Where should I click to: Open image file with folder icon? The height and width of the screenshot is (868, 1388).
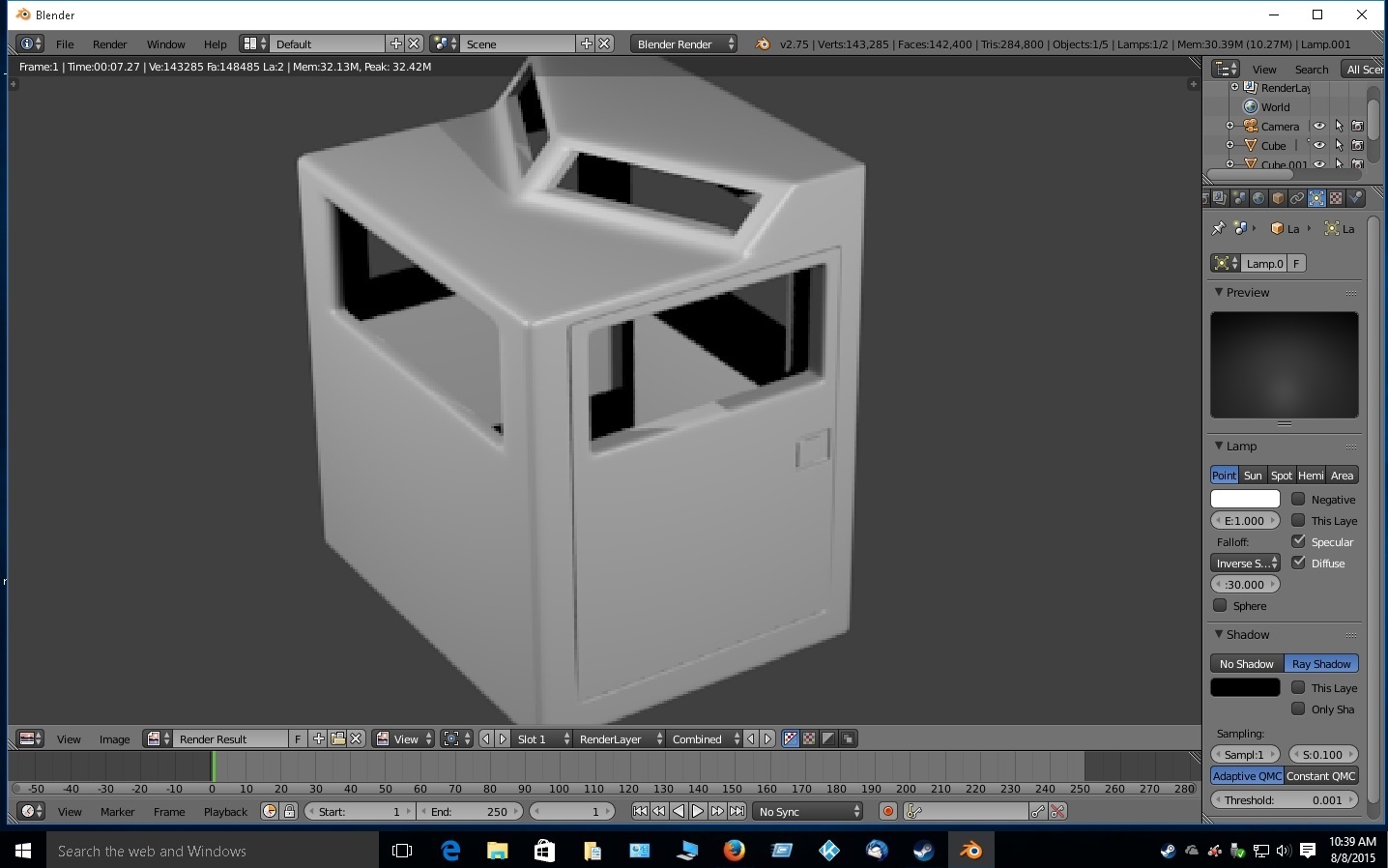point(337,739)
